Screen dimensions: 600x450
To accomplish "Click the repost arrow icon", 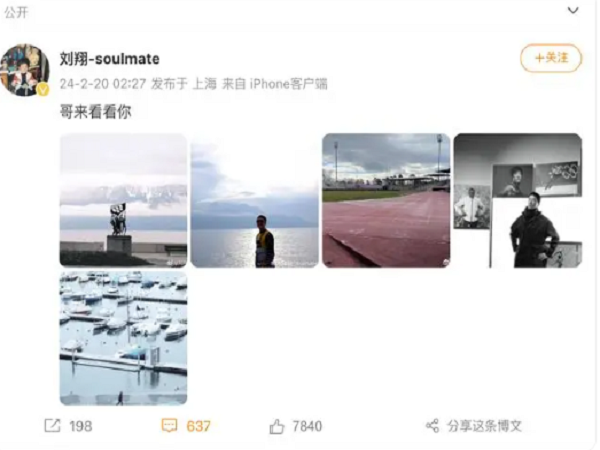I will [52, 426].
